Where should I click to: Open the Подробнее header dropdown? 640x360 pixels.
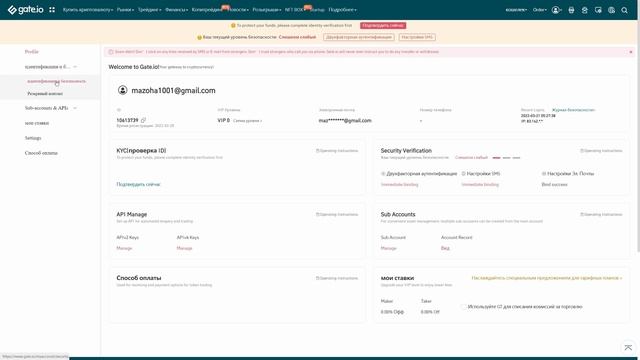pos(342,10)
